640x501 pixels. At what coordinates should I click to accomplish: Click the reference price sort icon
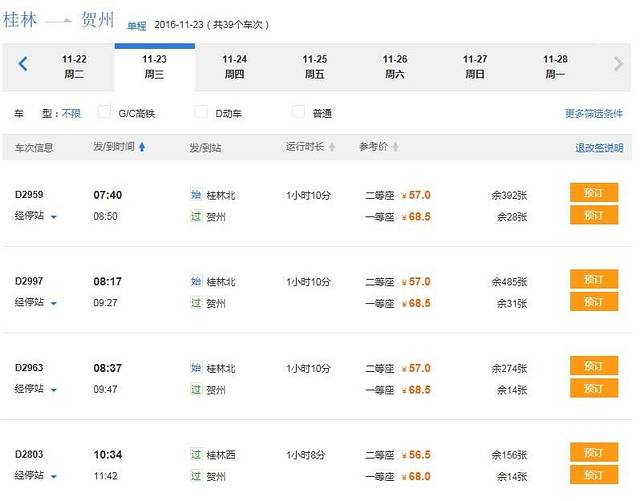395,148
